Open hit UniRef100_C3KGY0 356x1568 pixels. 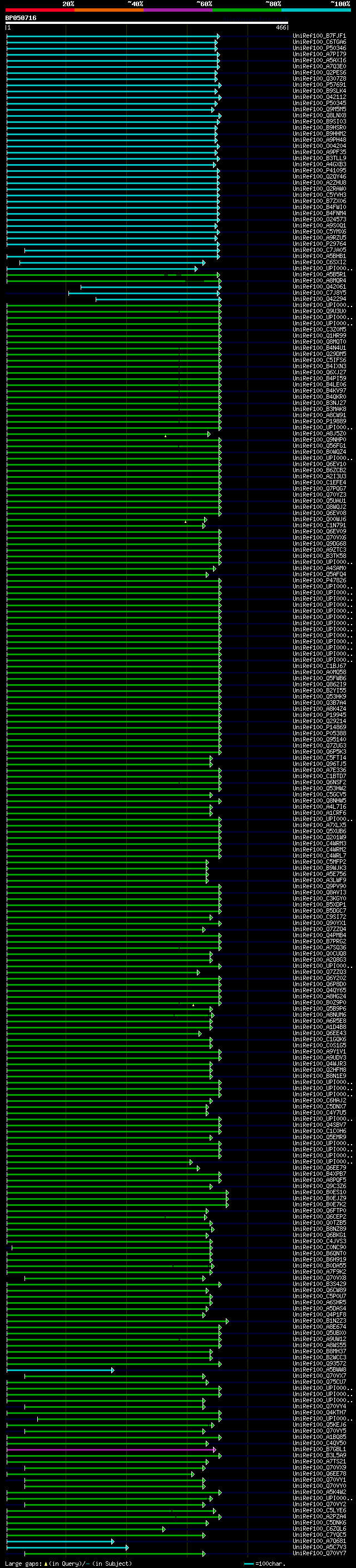(x=319, y=898)
